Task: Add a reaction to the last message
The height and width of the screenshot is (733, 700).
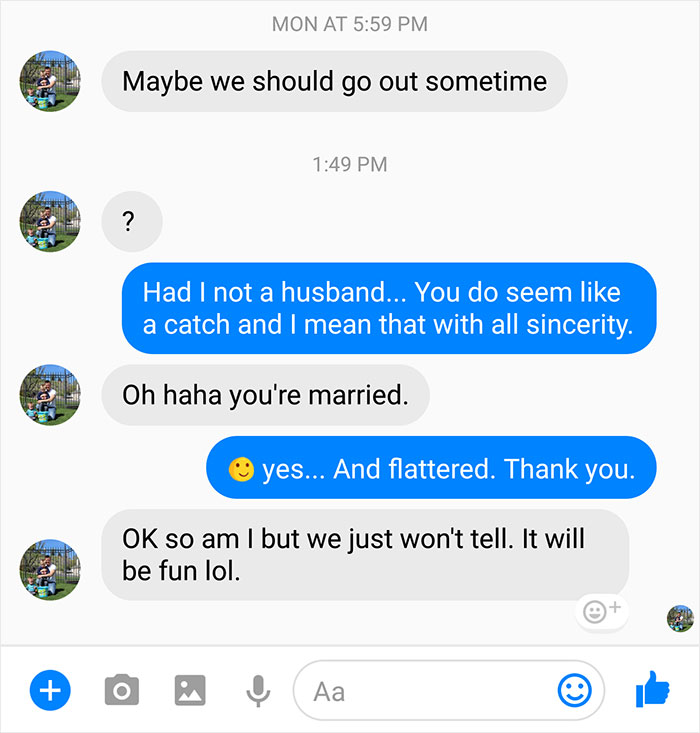Action: point(602,610)
